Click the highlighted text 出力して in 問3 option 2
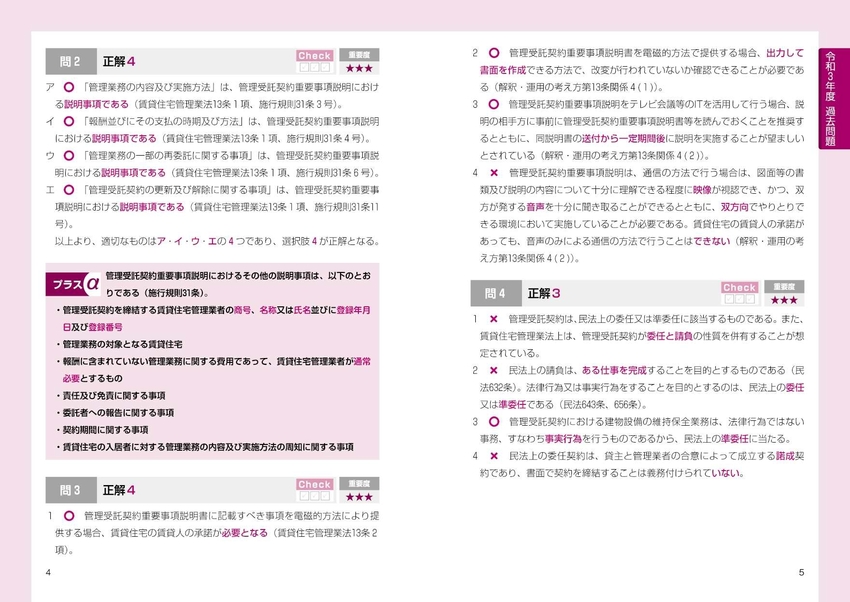Image resolution: width=850 pixels, height=602 pixels. click(x=785, y=53)
